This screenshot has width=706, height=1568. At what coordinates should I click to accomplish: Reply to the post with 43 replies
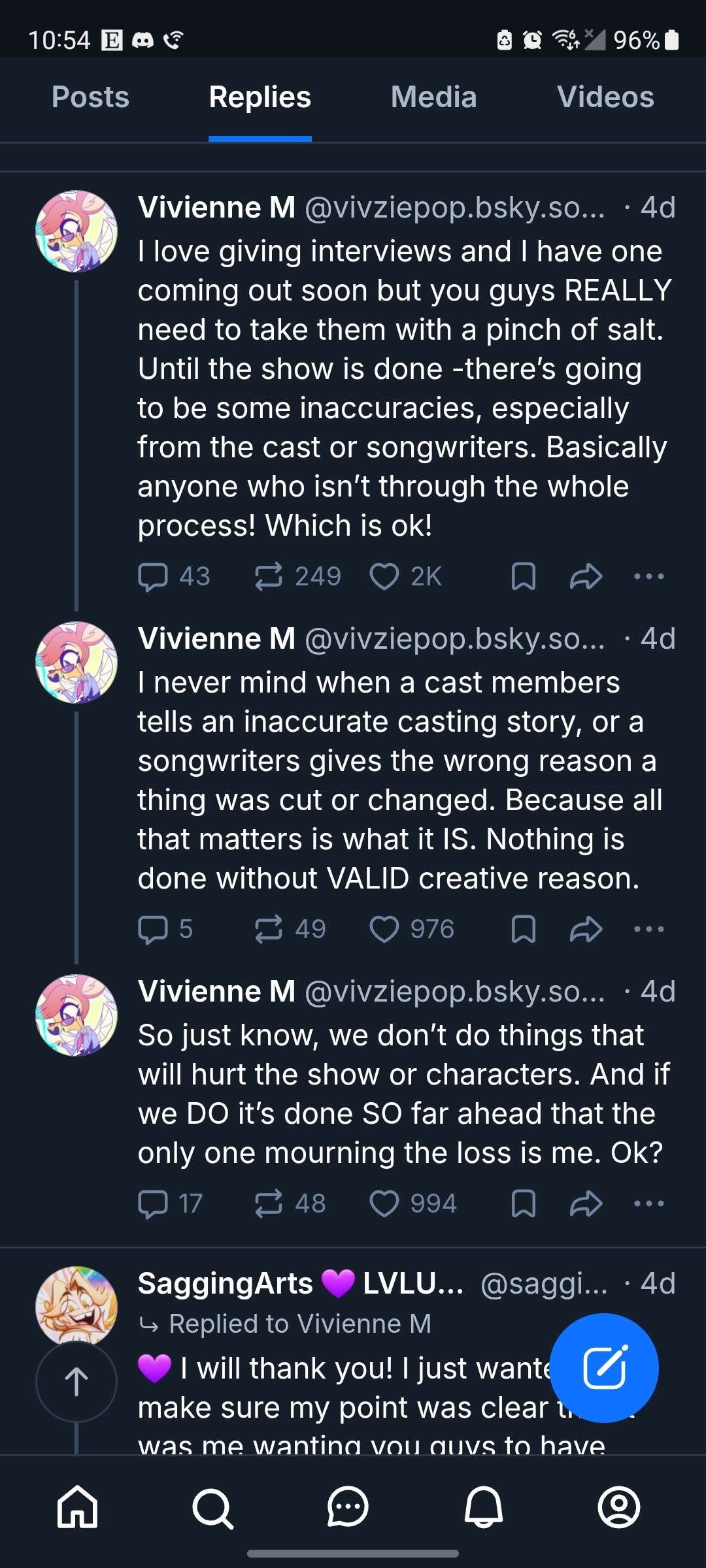pos(154,576)
